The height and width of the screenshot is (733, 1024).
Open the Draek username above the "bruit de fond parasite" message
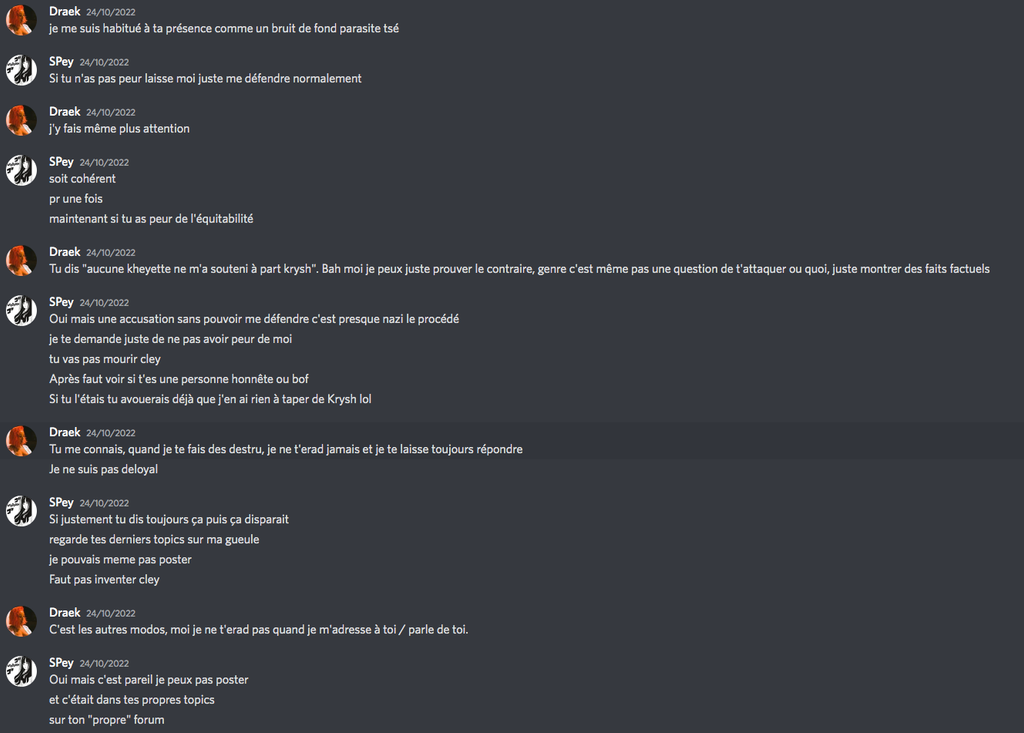point(64,12)
